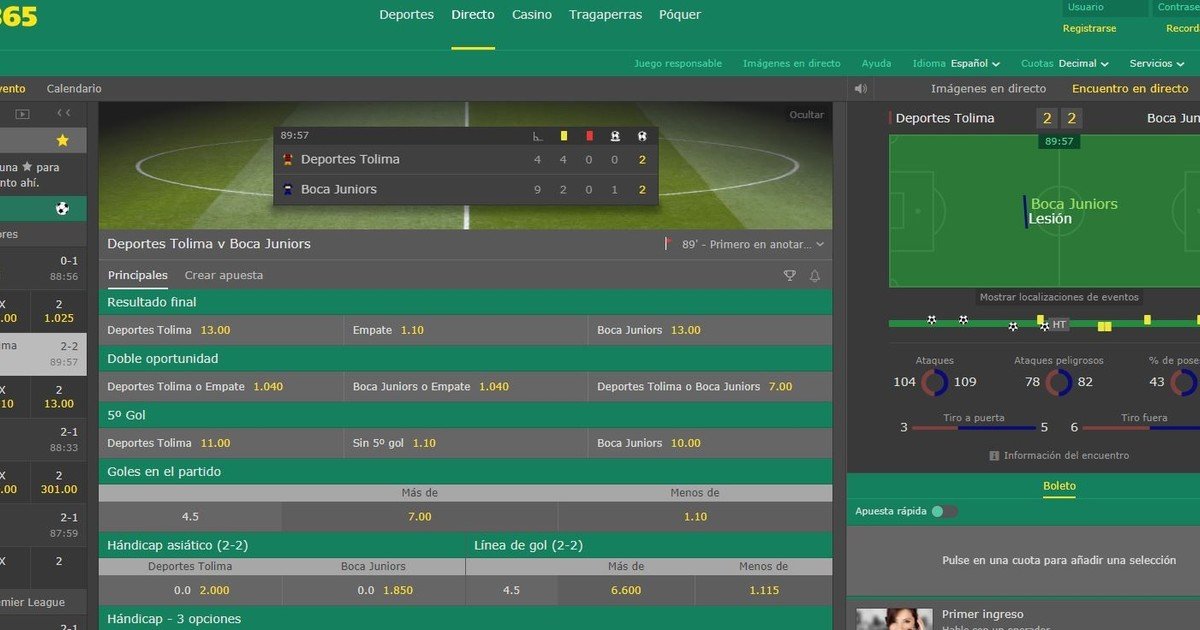Click the yellow star favorites icon
The height and width of the screenshot is (630, 1200).
[x=63, y=141]
